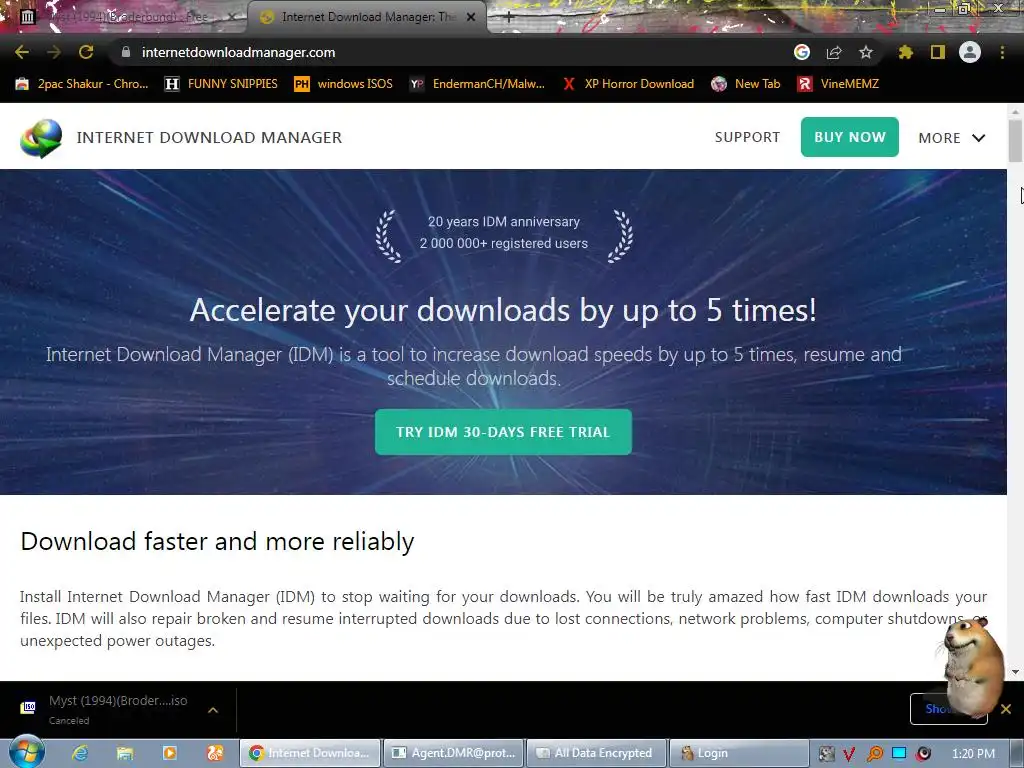This screenshot has height=768, width=1024.
Task: Click the IDM globe logo
Action: [41, 138]
